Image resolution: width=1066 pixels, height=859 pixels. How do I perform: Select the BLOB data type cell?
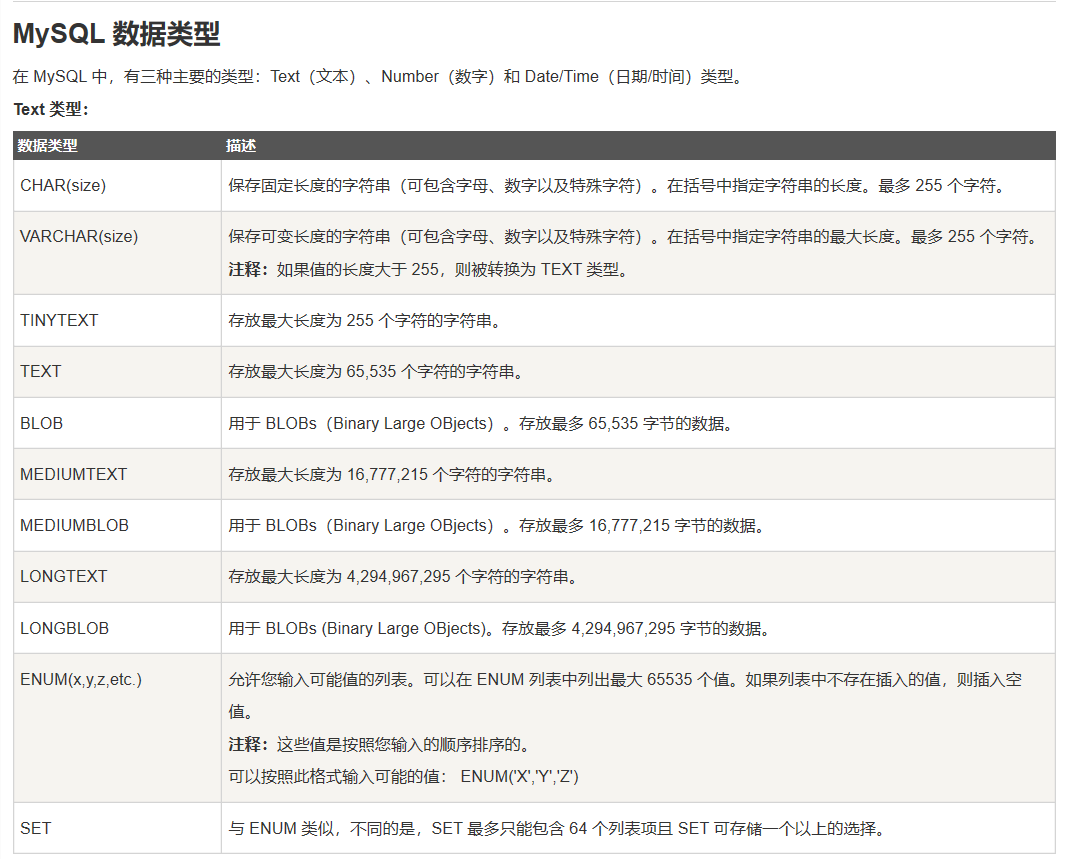tap(117, 423)
